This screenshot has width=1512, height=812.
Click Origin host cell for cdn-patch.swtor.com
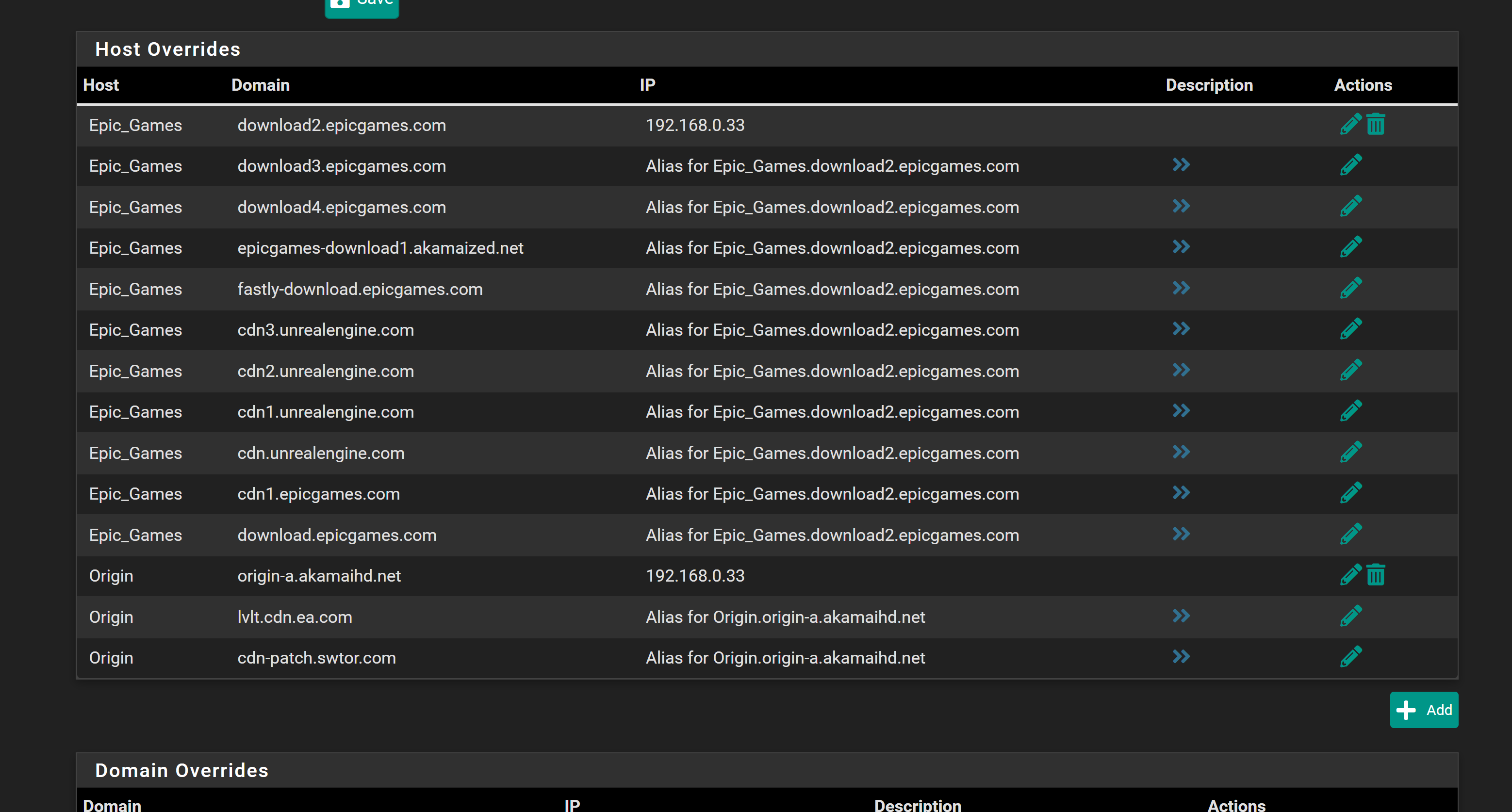(x=111, y=658)
